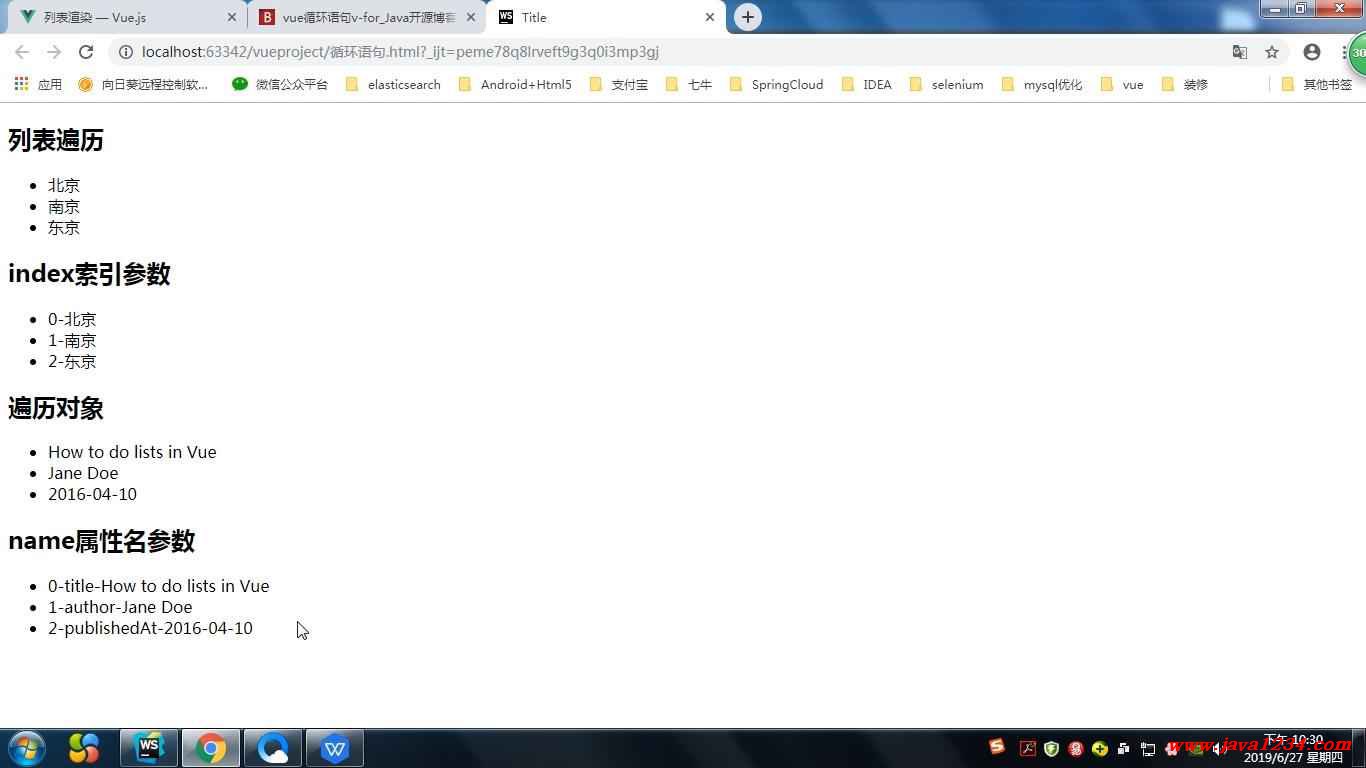Image resolution: width=1366 pixels, height=768 pixels.
Task: Open the blue bird taskbar app
Action: [x=273, y=748]
